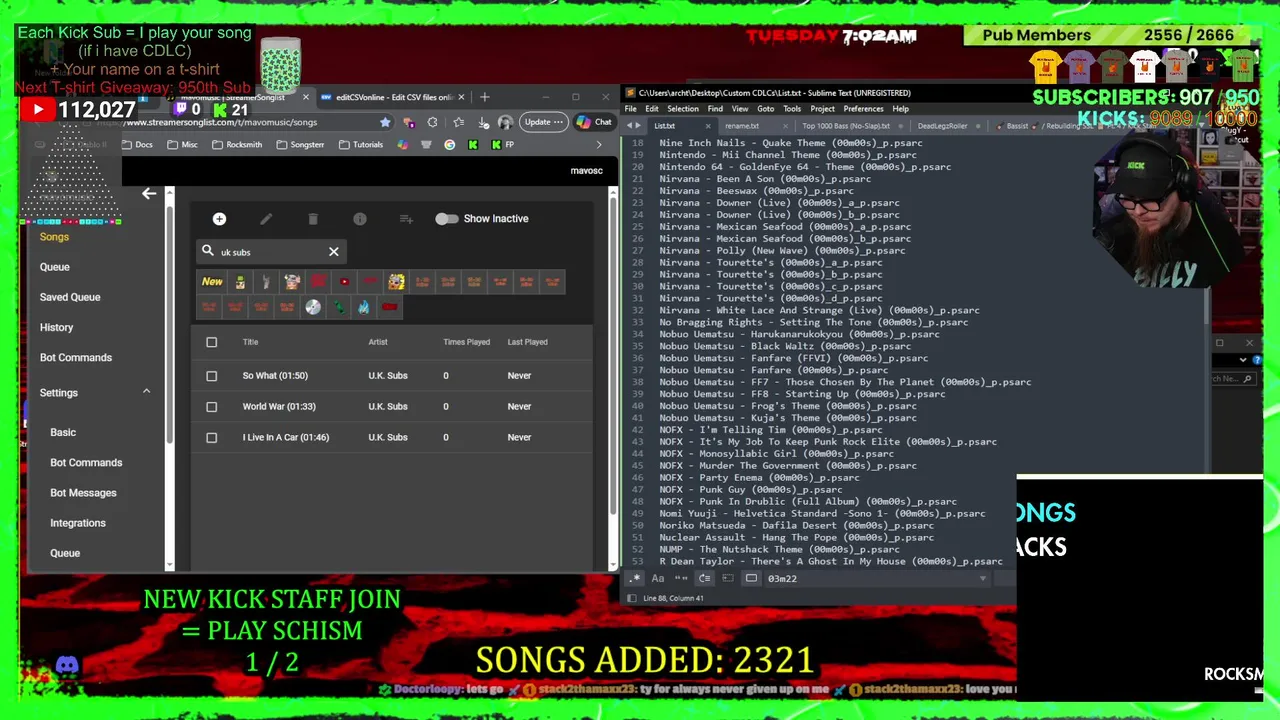Viewport: 1280px width, 720px height.
Task: Switch to editCSVonline browser tab
Action: coord(394,97)
